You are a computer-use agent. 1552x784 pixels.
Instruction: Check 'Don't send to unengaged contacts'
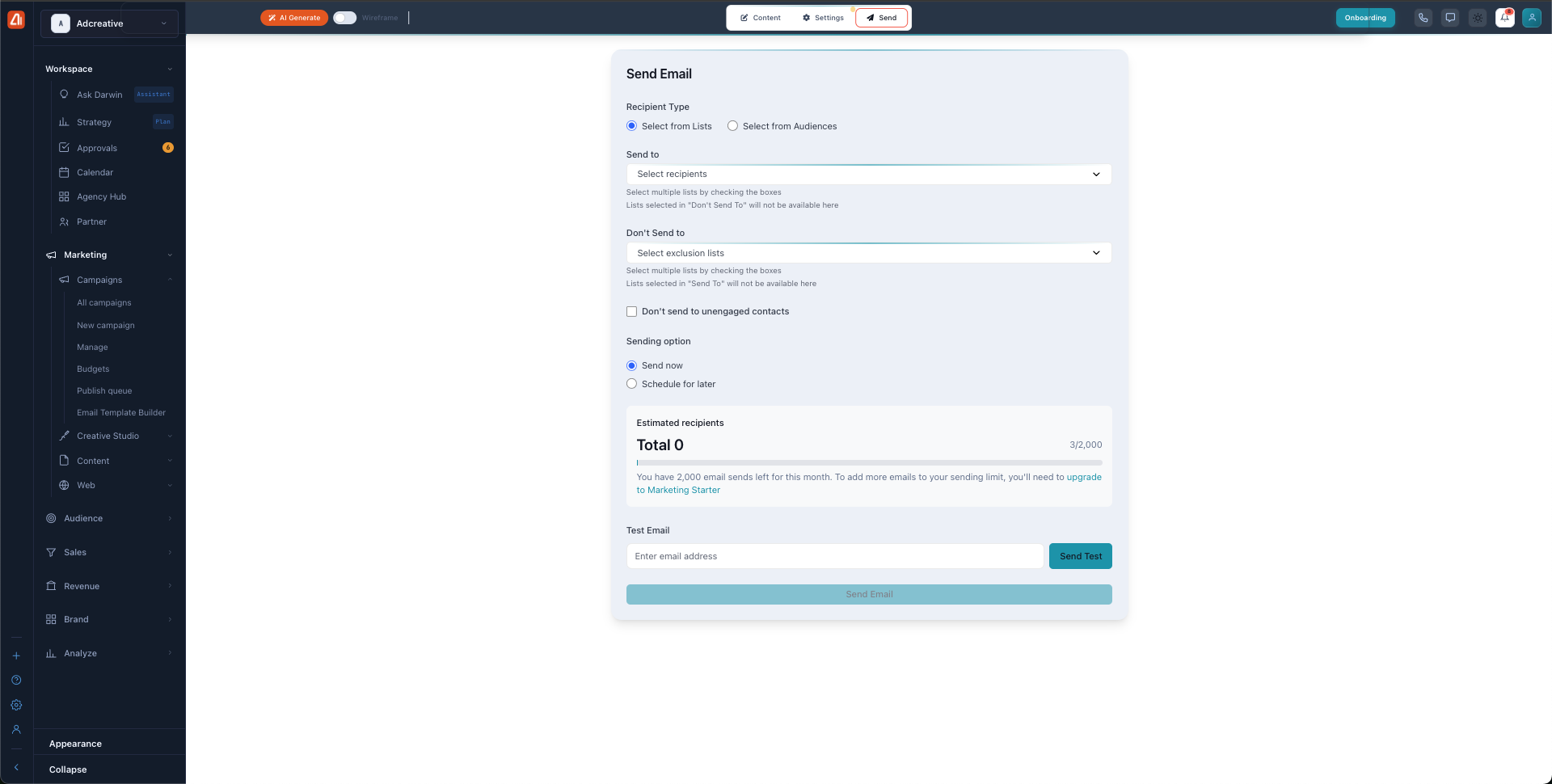tap(632, 311)
